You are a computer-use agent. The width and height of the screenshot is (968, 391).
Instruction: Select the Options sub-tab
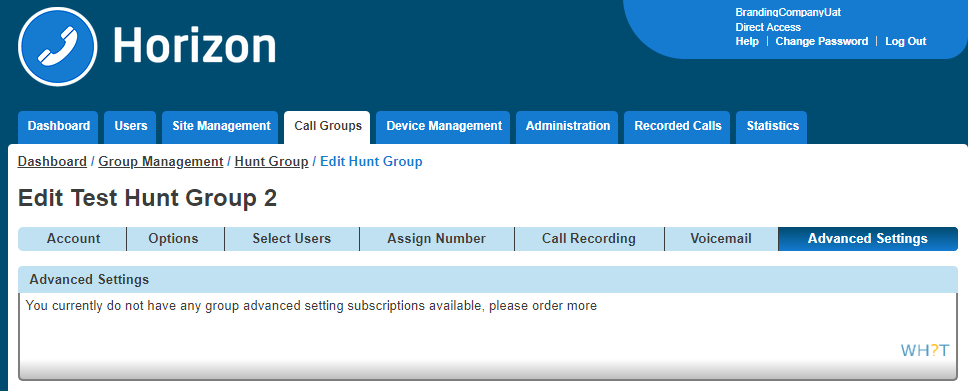[175, 239]
